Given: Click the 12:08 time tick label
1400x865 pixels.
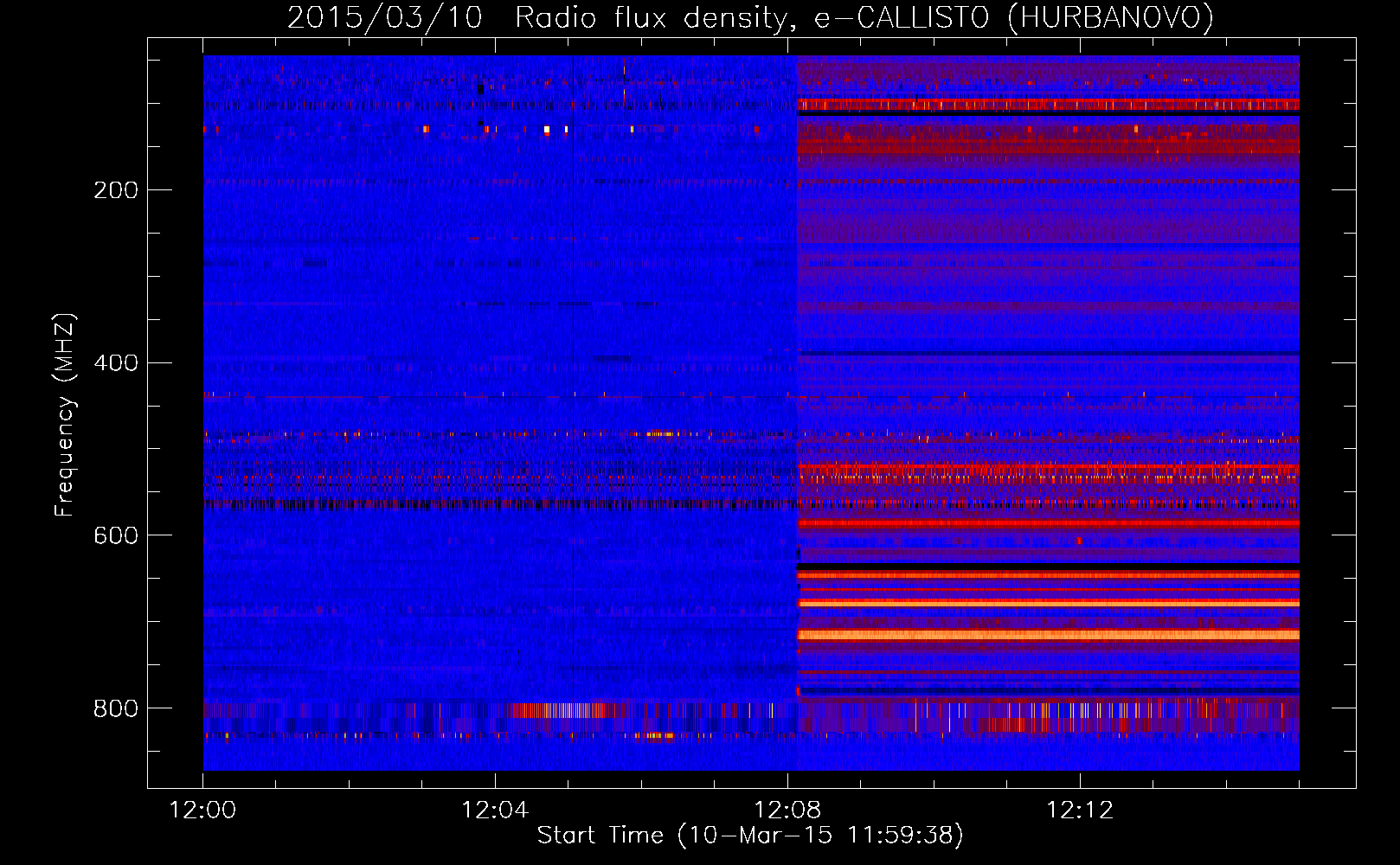Looking at the screenshot, I should click(x=787, y=811).
